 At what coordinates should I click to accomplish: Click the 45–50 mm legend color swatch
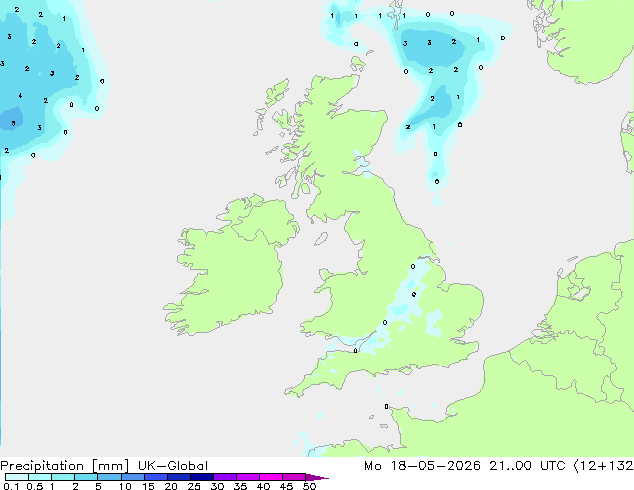(x=294, y=477)
